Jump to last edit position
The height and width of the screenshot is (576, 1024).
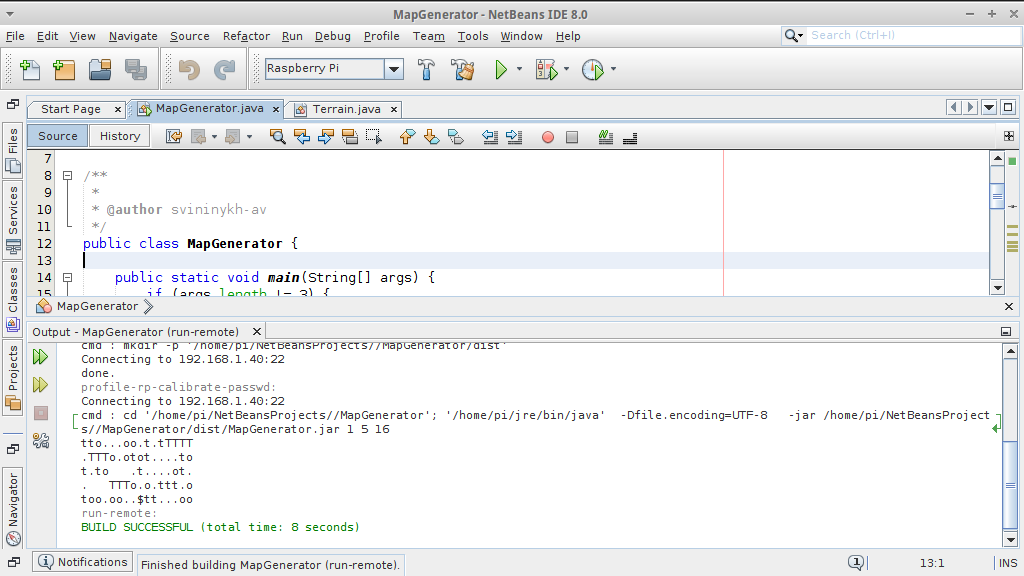pos(173,136)
